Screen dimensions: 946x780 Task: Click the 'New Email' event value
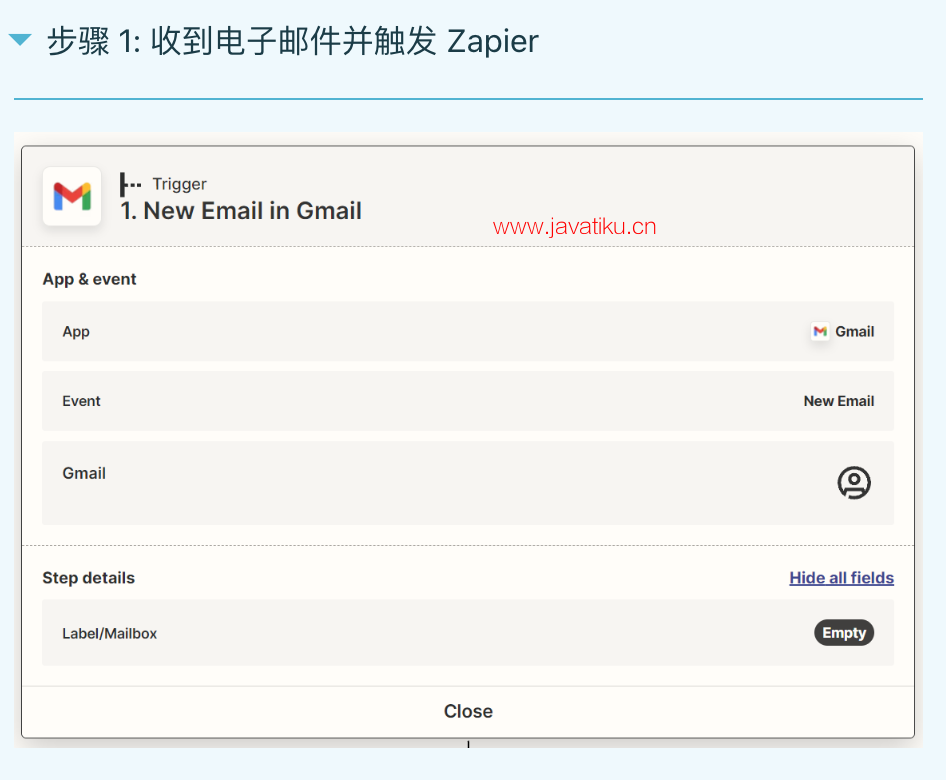click(x=839, y=401)
